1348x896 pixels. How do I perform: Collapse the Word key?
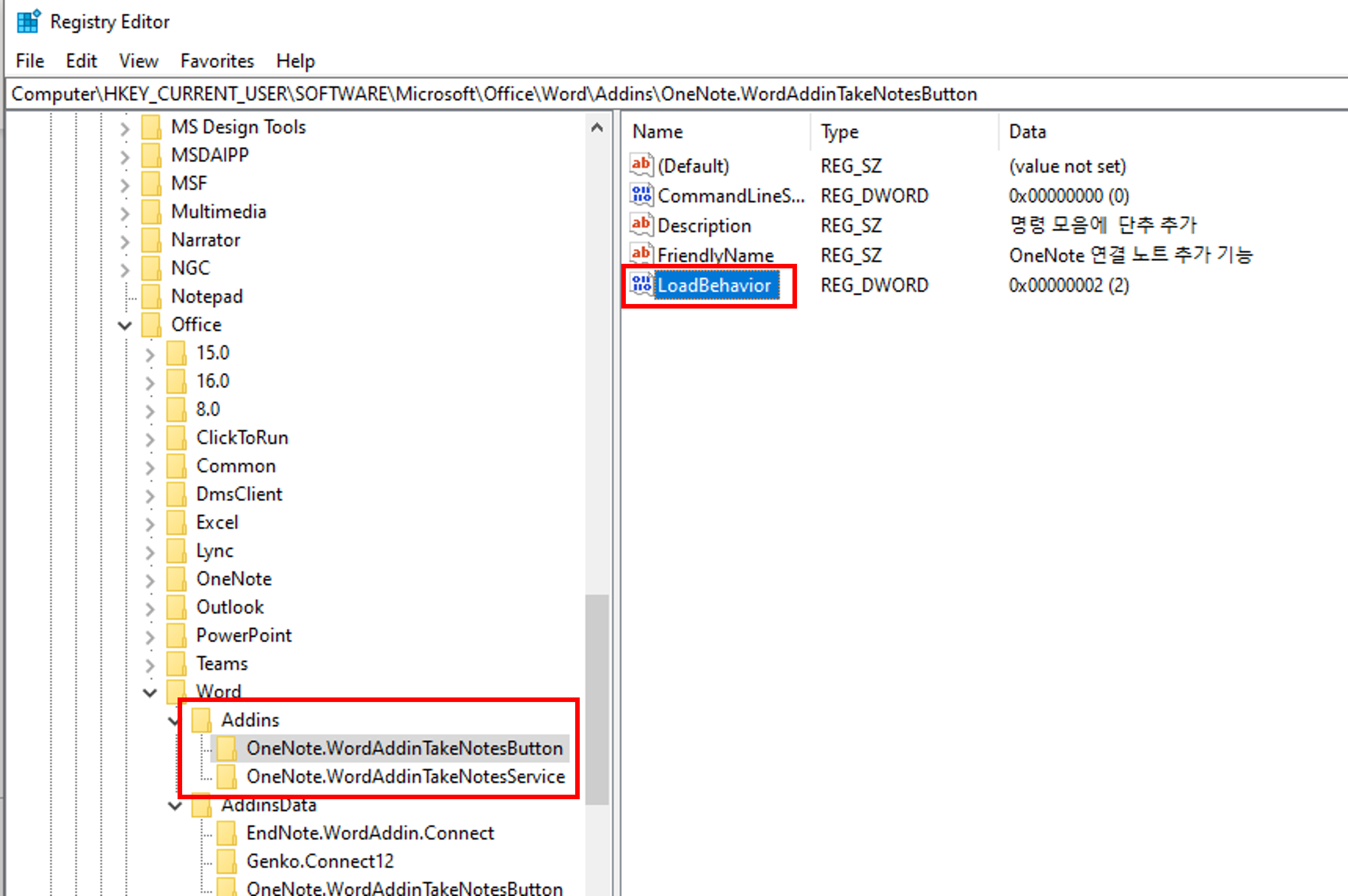click(150, 693)
